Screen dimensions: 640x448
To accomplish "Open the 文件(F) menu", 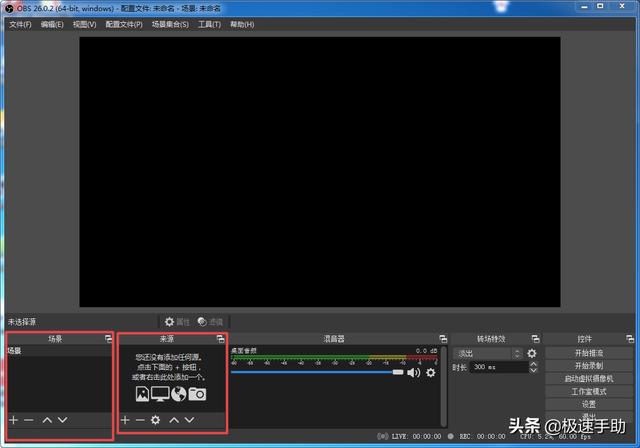I will tap(20, 24).
